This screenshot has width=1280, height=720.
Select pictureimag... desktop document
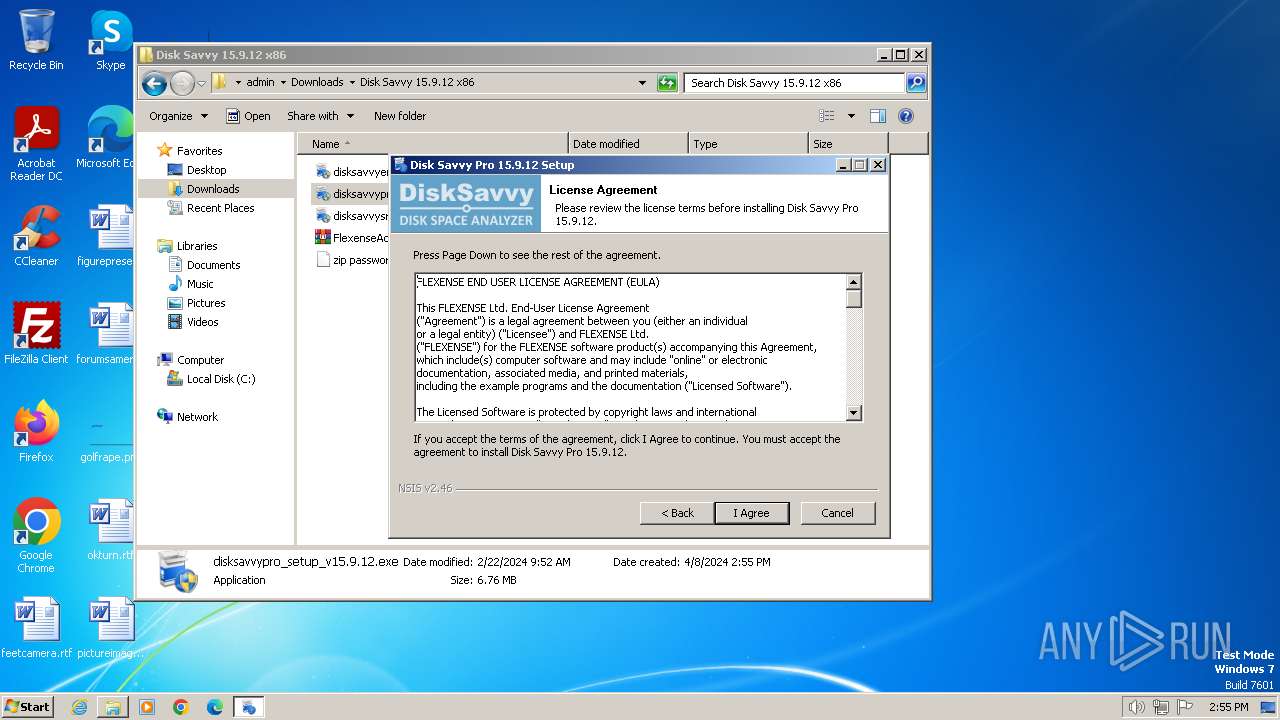coord(110,628)
